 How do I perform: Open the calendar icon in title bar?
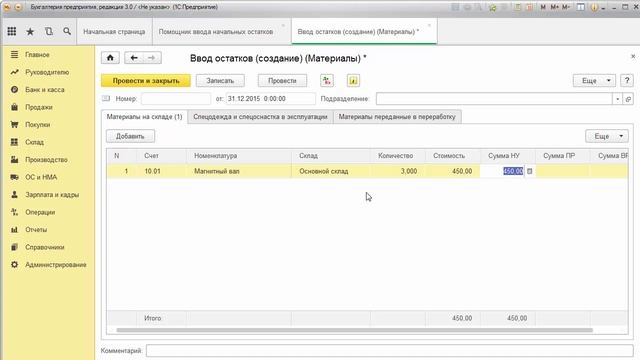pyautogui.click(x=529, y=7)
